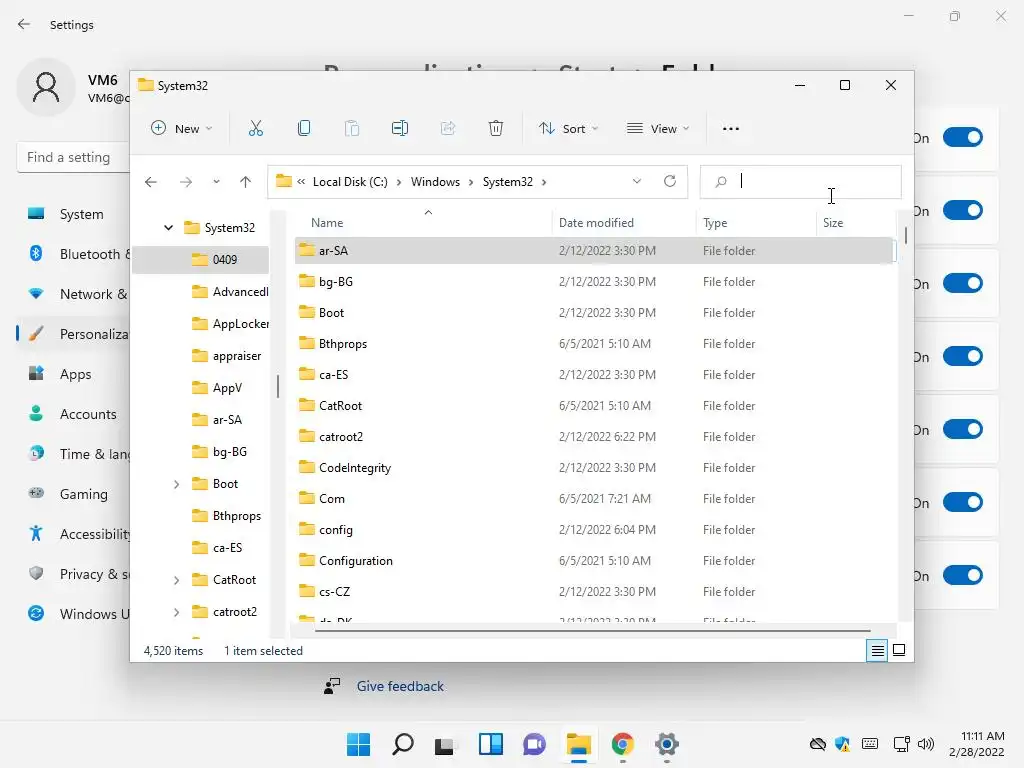Screen dimensions: 1024x768
Task: Collapse System32 tree node
Action: click(x=168, y=227)
